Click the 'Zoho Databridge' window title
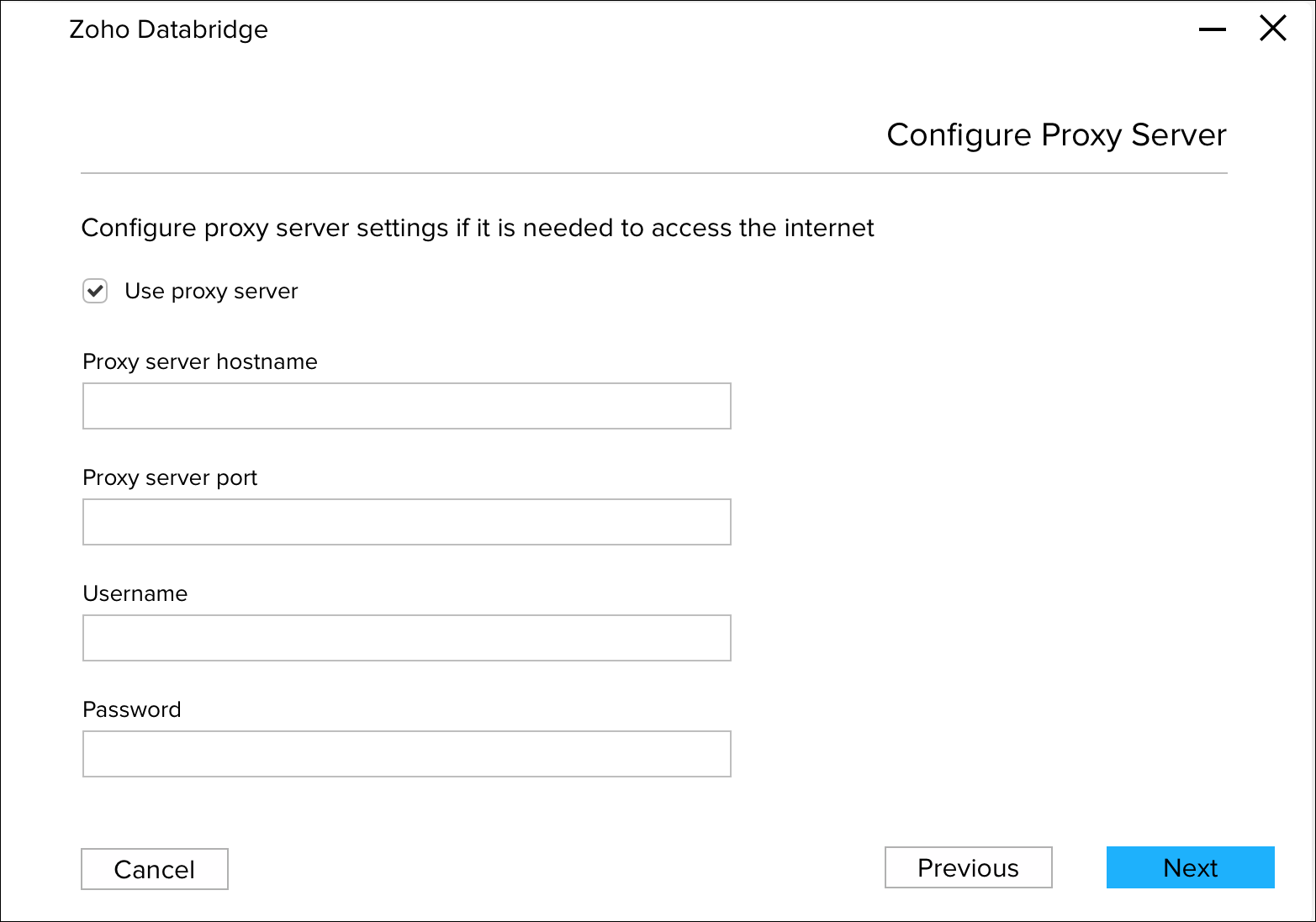The width and height of the screenshot is (1316, 922). pyautogui.click(x=168, y=29)
